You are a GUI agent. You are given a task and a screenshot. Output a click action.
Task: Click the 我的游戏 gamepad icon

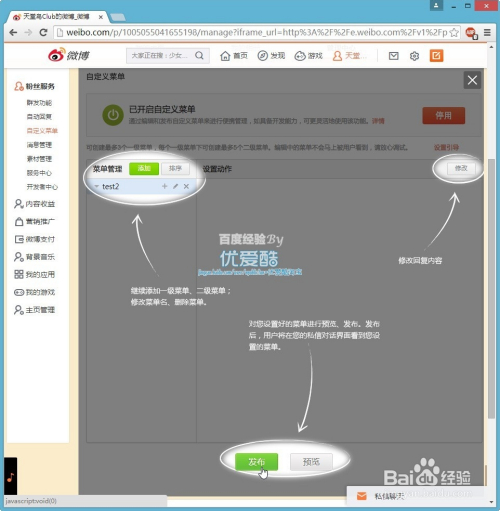[x=19, y=292]
